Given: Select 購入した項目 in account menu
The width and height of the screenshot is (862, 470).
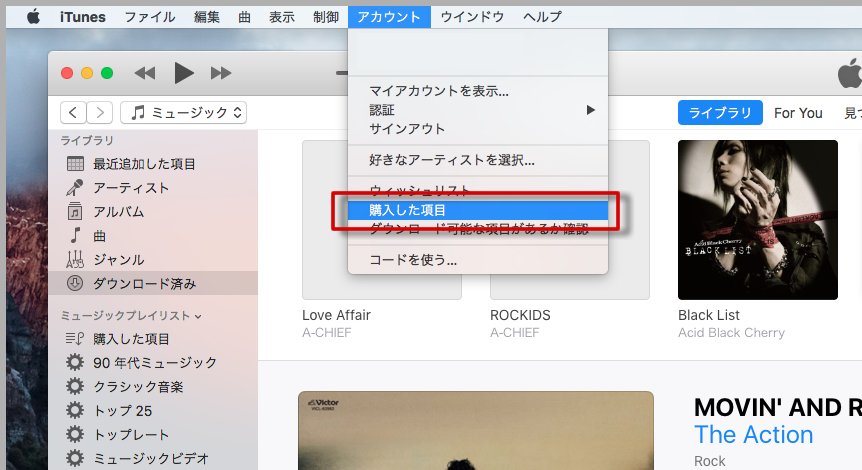Looking at the screenshot, I should (478, 210).
